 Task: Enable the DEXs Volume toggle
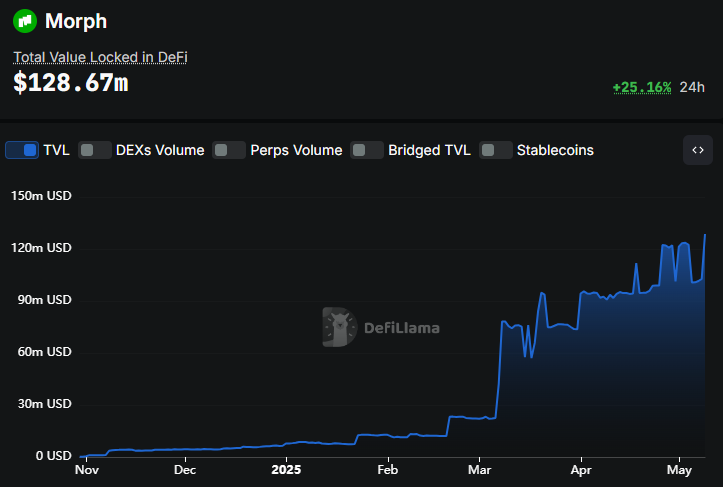point(95,150)
